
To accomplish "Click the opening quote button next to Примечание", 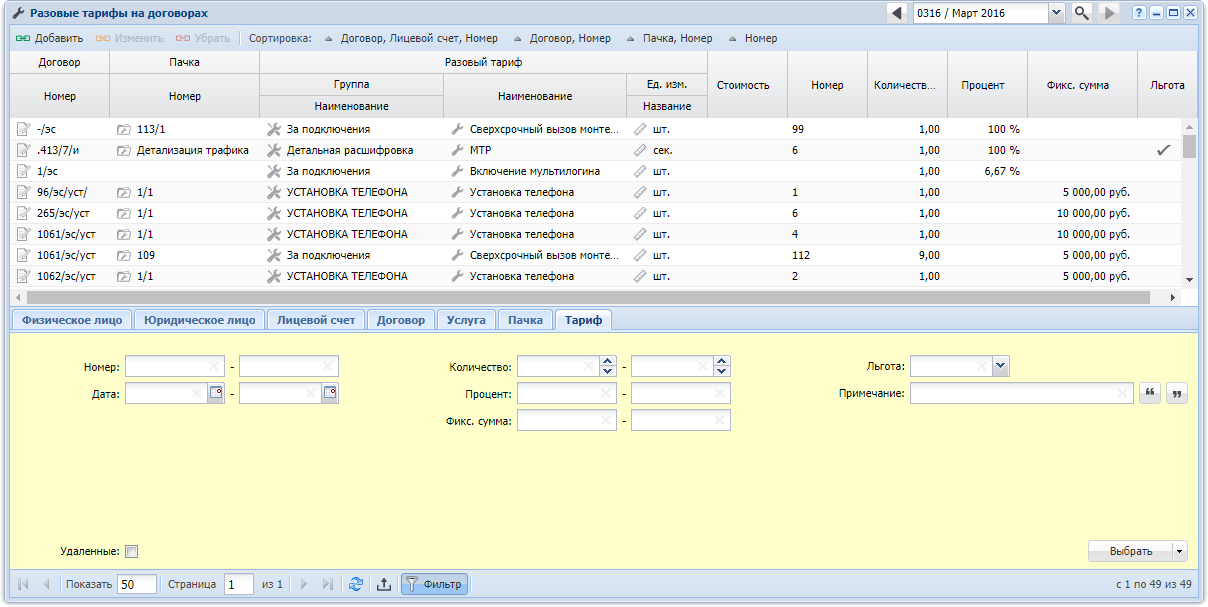I will pos(1150,394).
